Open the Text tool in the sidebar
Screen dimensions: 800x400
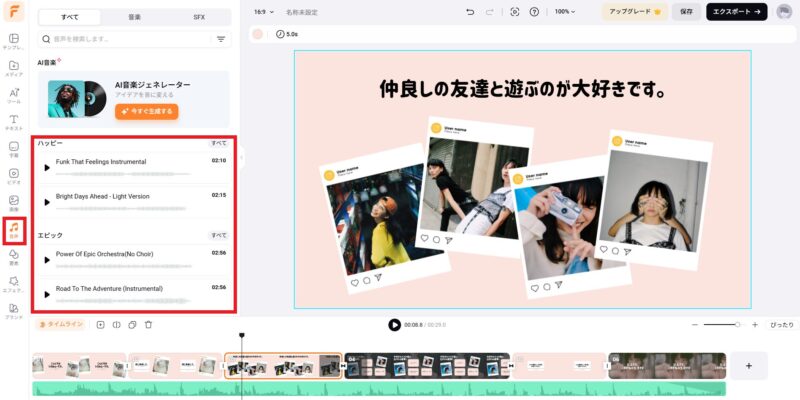[x=15, y=122]
